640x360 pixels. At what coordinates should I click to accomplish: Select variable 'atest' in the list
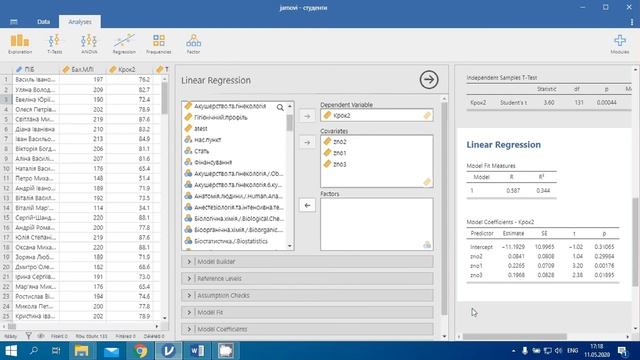pos(201,129)
